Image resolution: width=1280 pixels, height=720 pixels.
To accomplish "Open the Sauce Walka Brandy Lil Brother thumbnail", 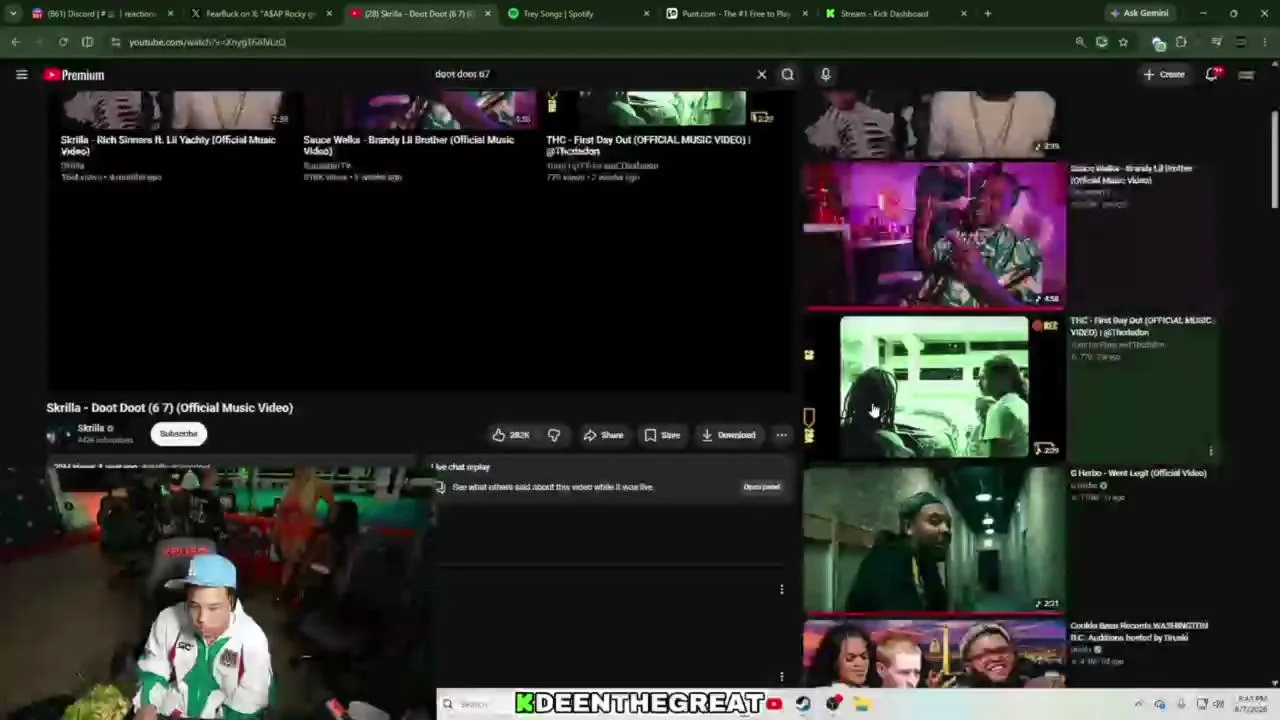I will click(x=934, y=236).
